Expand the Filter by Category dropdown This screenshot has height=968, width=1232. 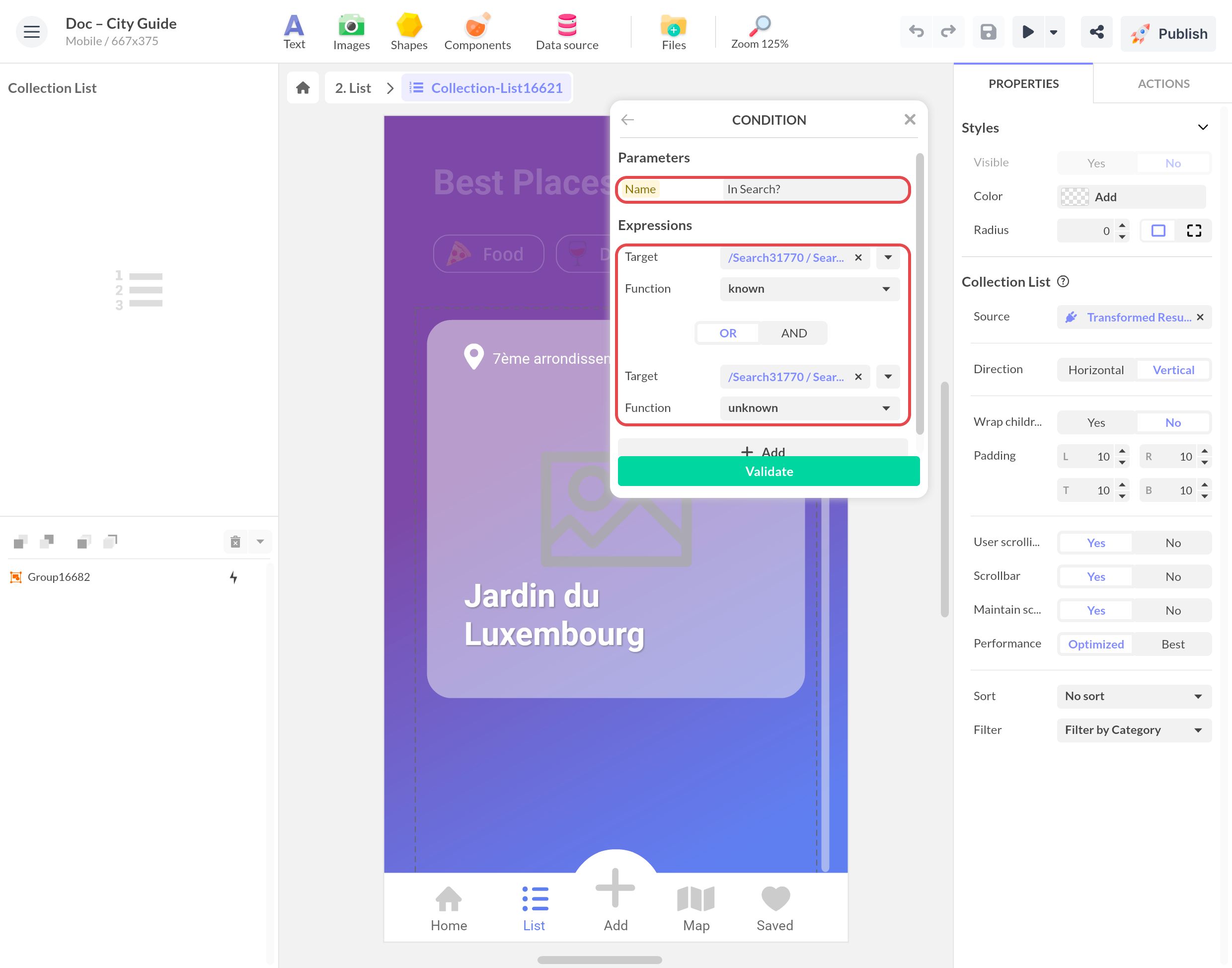[1134, 730]
